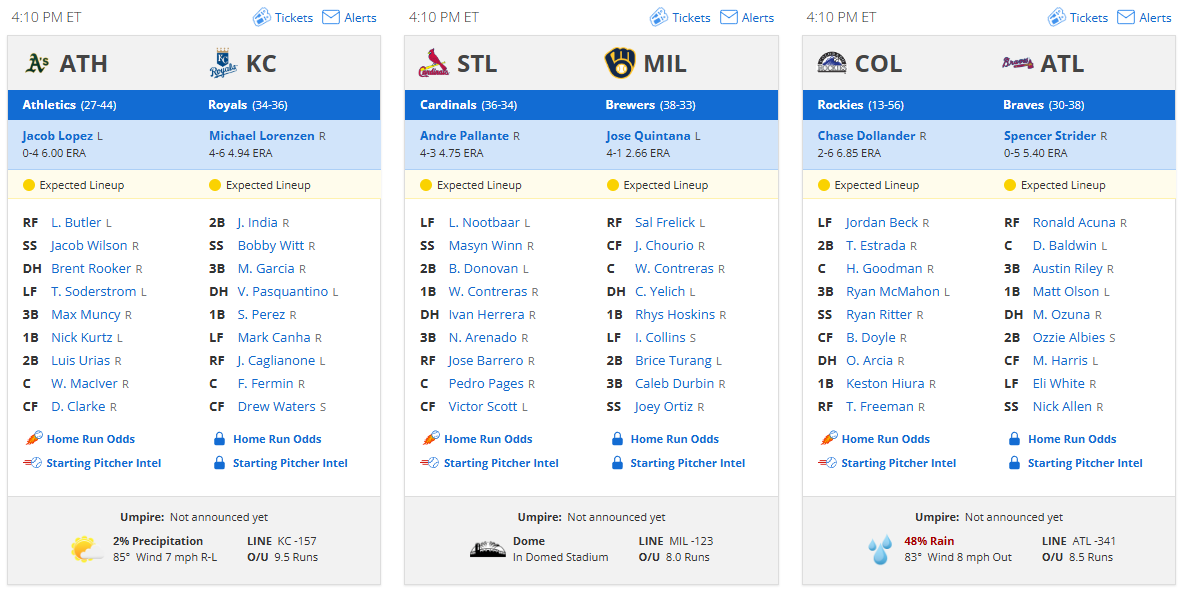Click the Alerts envelope icon for STL-MIL game
This screenshot has width=1184, height=594.
pos(729,17)
